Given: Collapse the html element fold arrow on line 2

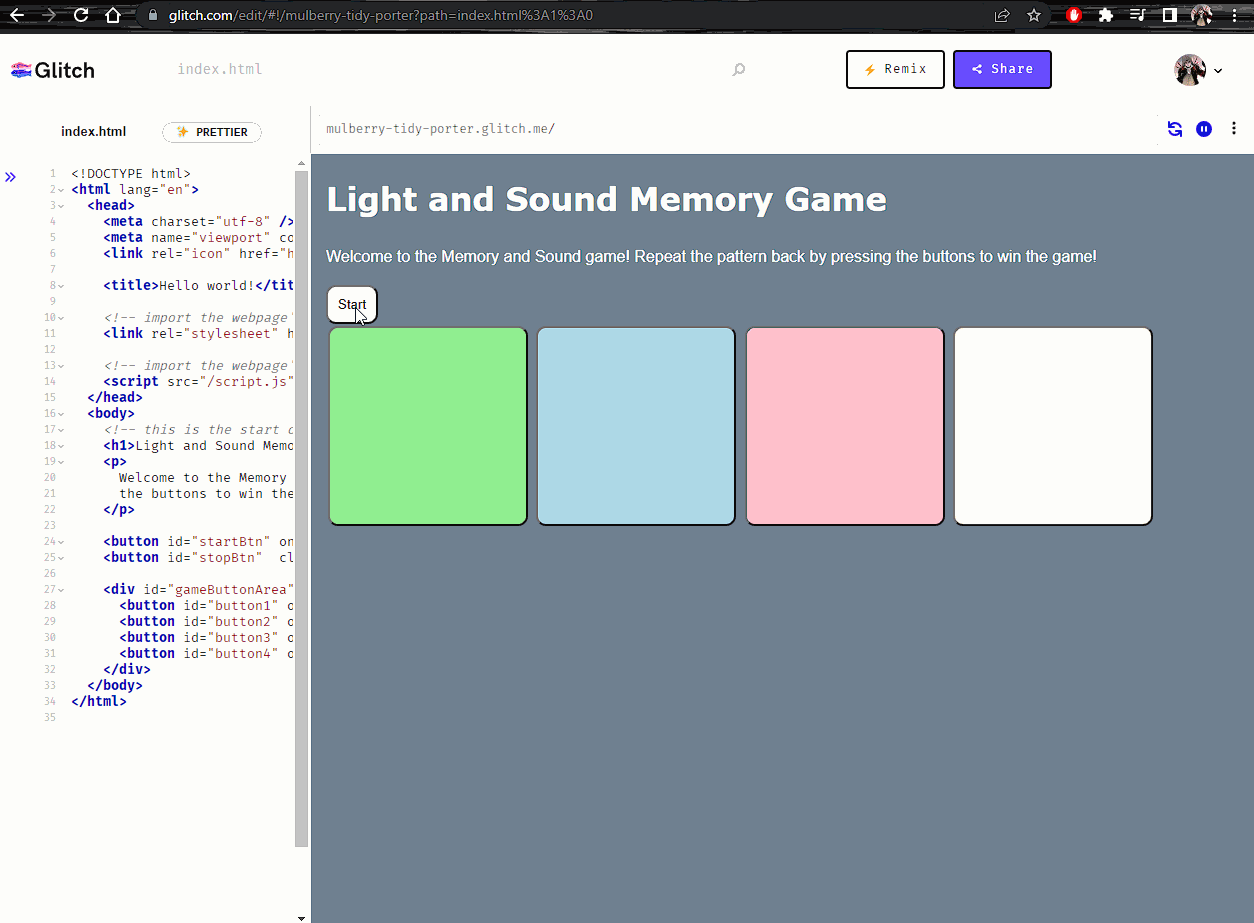Looking at the screenshot, I should point(61,189).
